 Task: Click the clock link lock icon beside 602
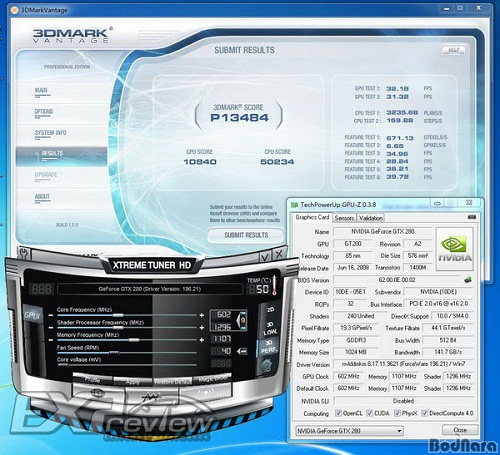[x=243, y=320]
